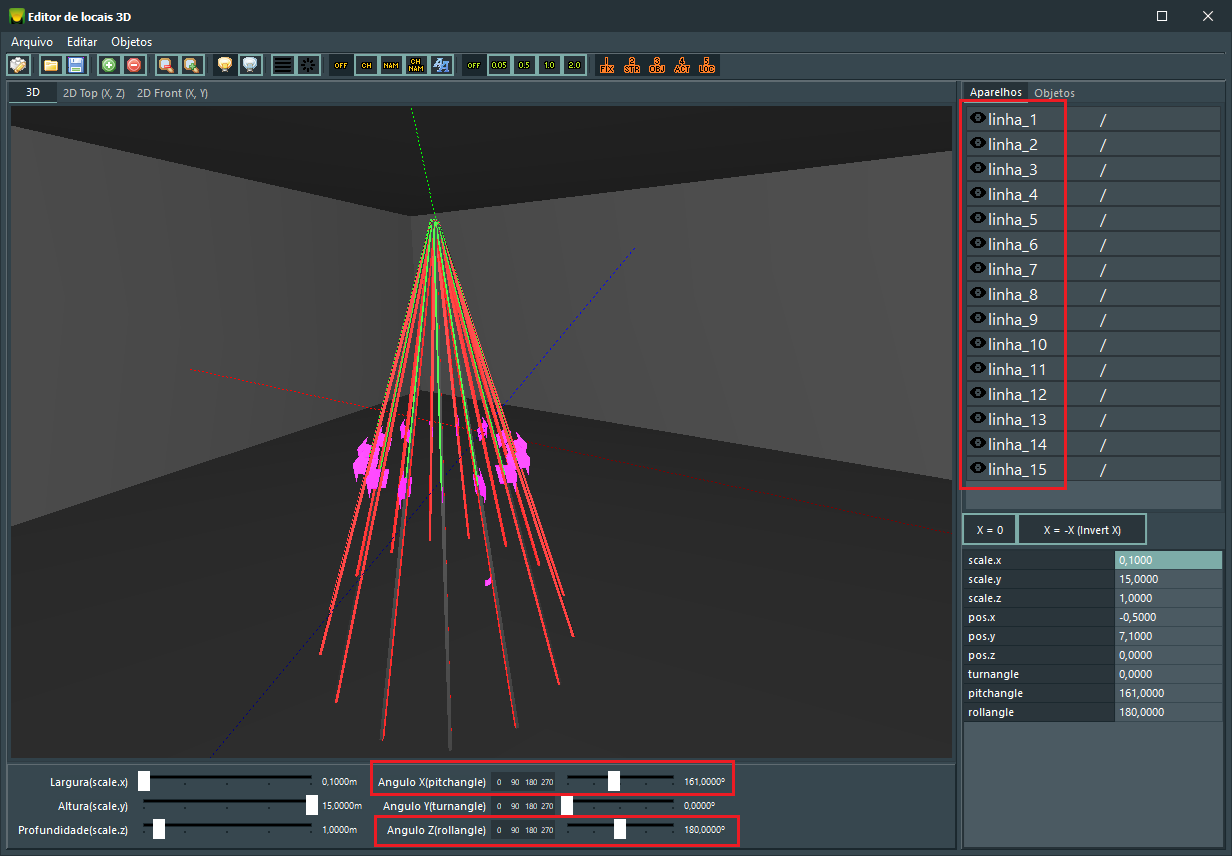Toggle the eye icon for linha_15
This screenshot has width=1232, height=856.
pos(977,468)
